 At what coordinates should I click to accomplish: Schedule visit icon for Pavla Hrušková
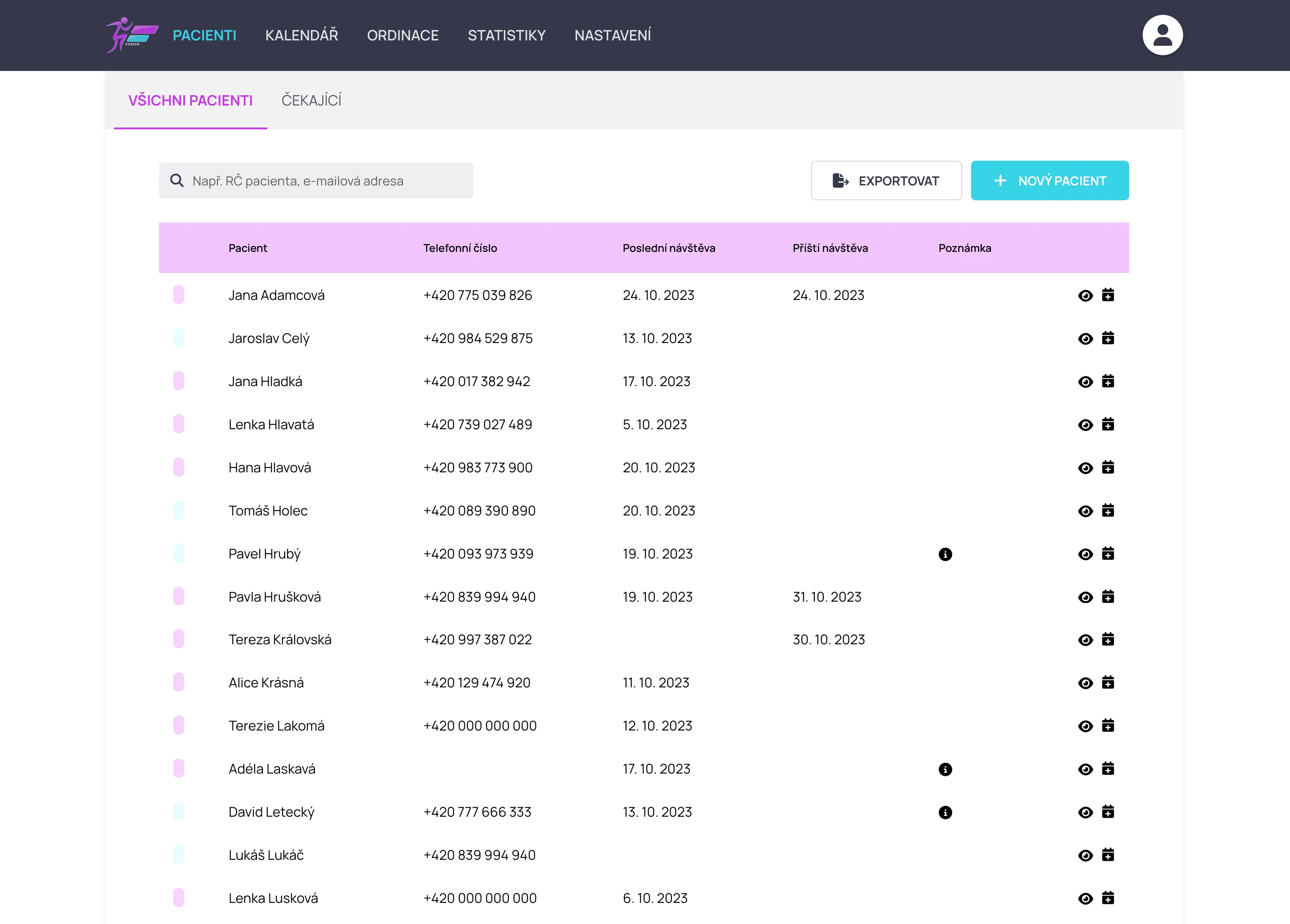[1108, 597]
